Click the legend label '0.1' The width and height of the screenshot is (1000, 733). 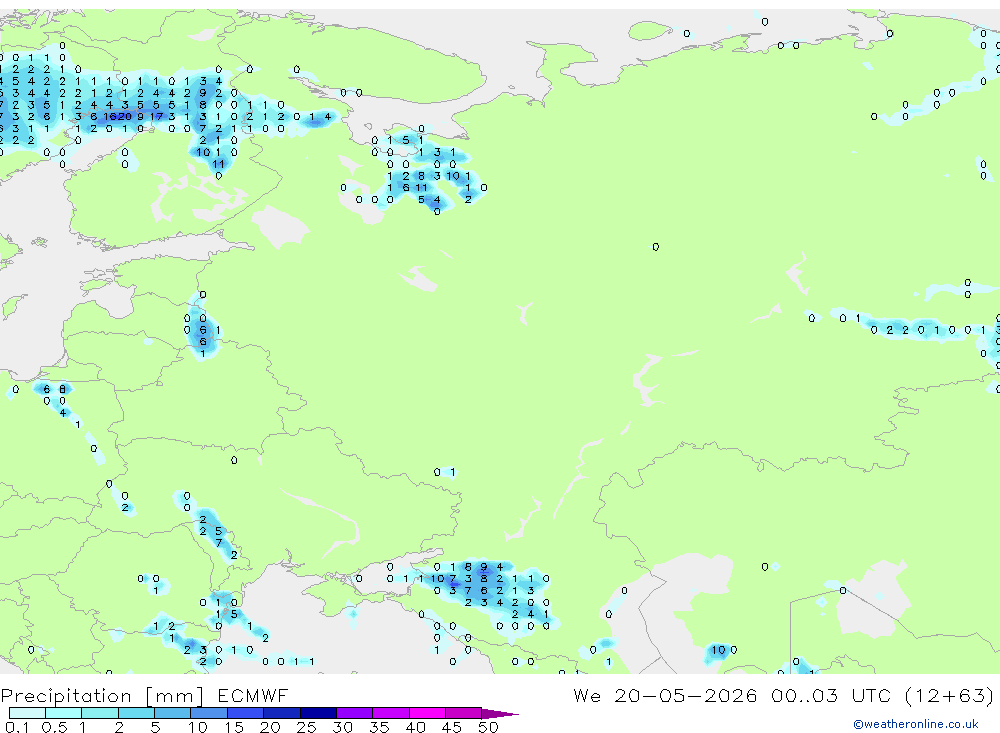17,727
